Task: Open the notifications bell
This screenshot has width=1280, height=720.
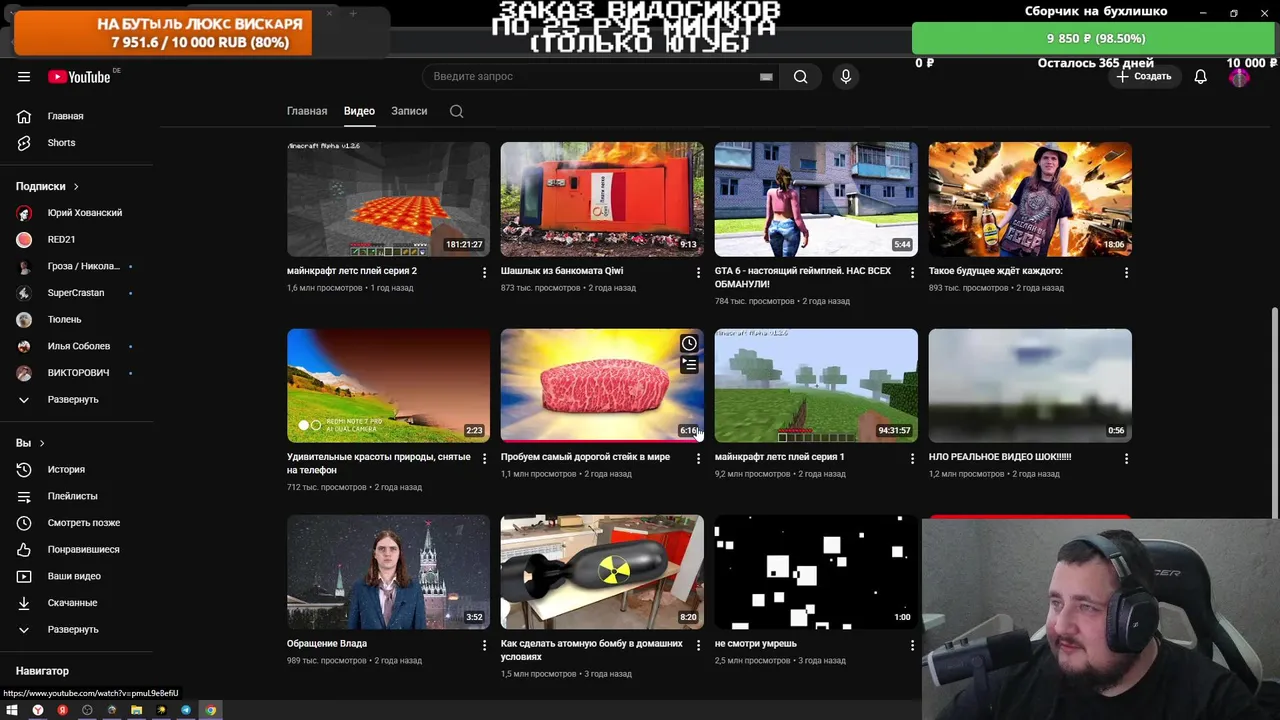Action: coord(1200,77)
